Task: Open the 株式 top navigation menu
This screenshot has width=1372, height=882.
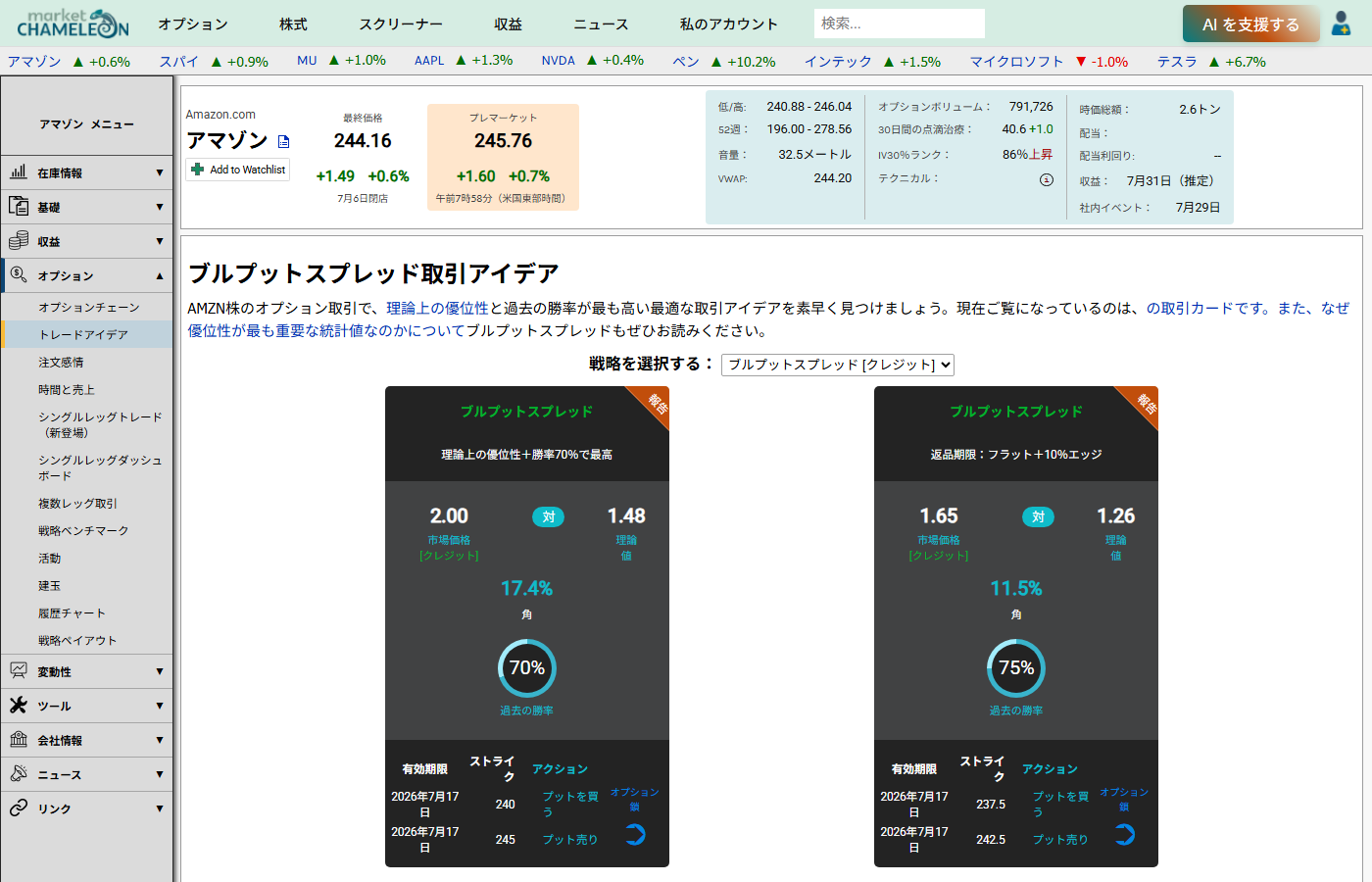Action: pos(293,24)
